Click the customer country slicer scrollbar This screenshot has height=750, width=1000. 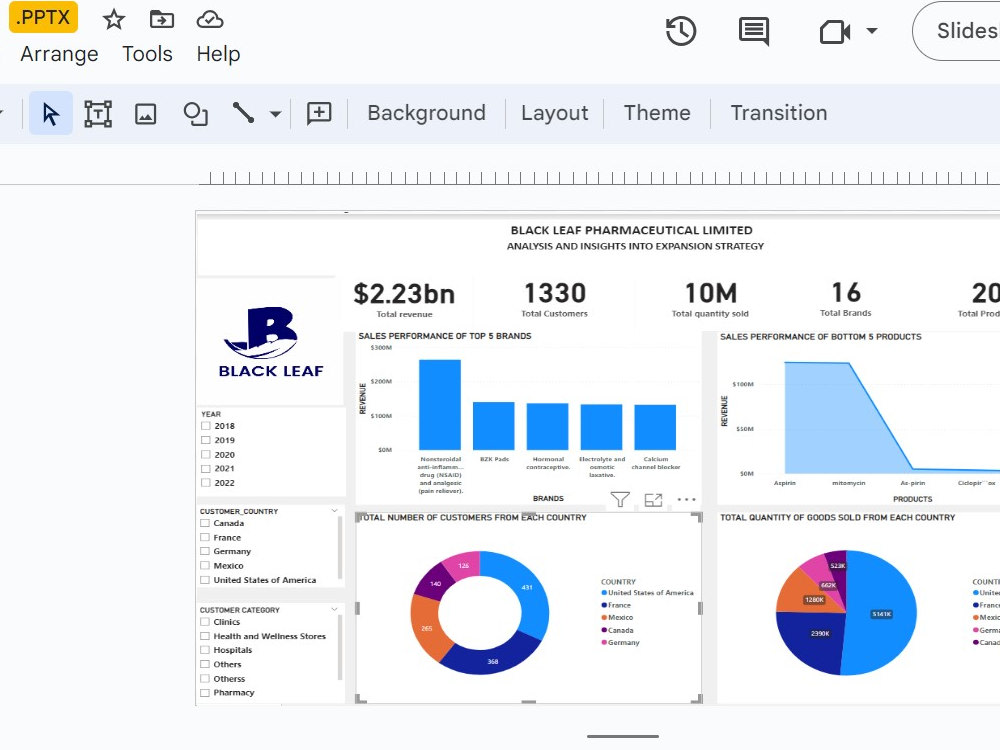tap(340, 547)
